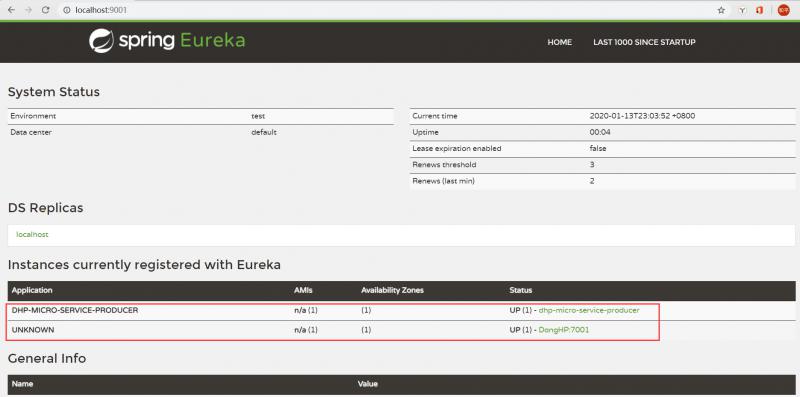
Task: Click the browser forward arrow
Action: pyautogui.click(x=28, y=10)
